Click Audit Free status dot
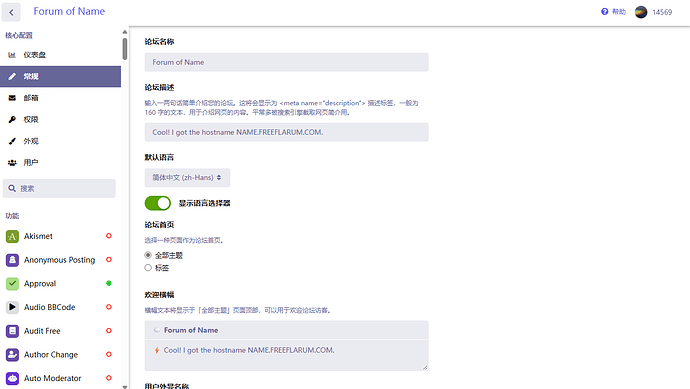This screenshot has width=690, height=389. coord(109,330)
